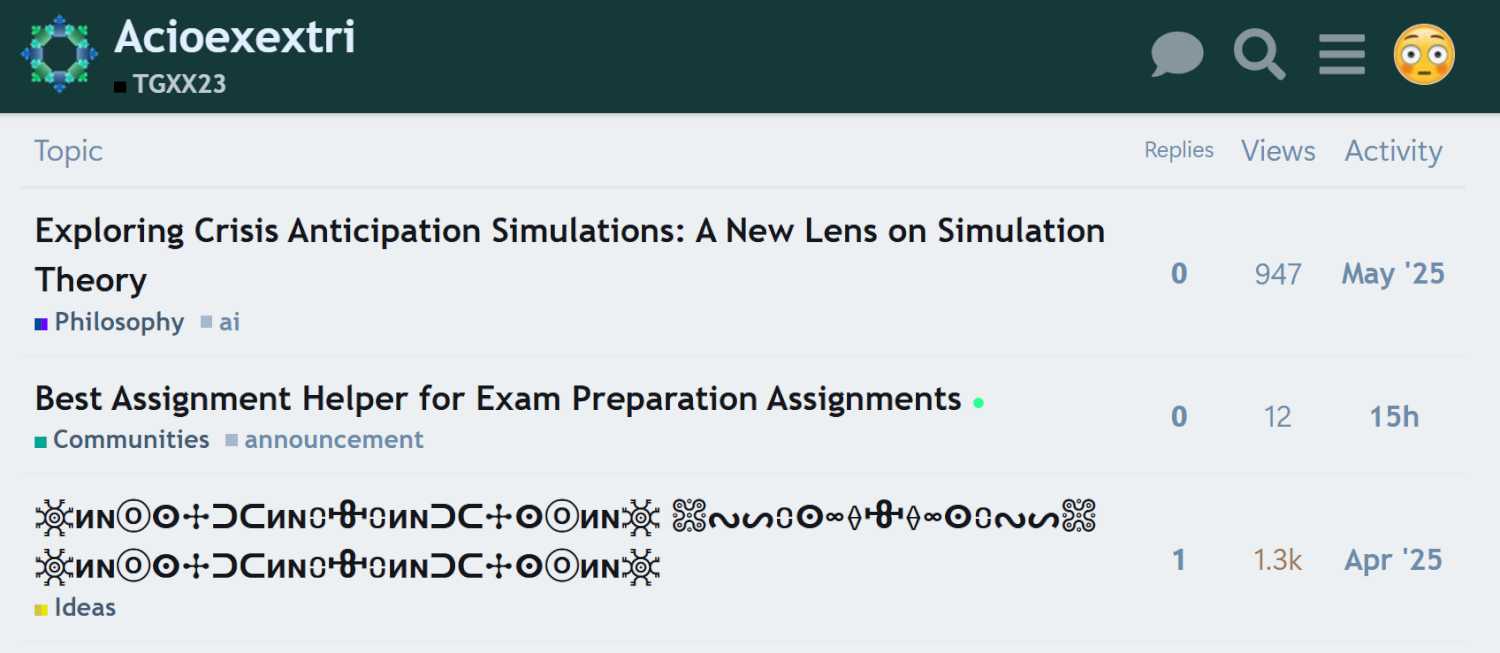Viewport: 1500px width, 653px height.
Task: Click the Acioexextri site title
Action: [235, 38]
